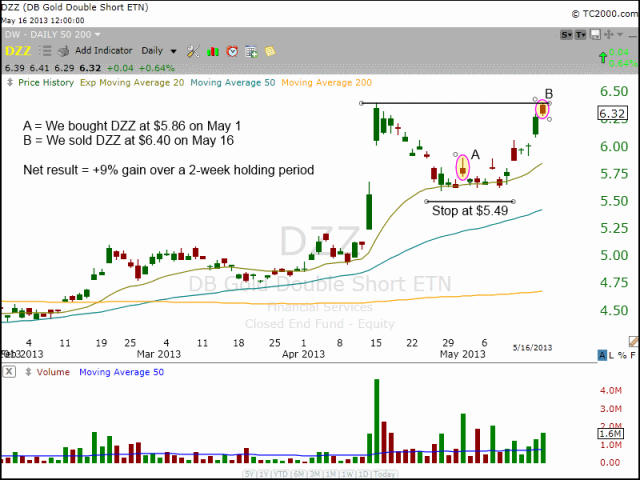
Task: Click the add to watchlist table icon
Action: pos(251,51)
